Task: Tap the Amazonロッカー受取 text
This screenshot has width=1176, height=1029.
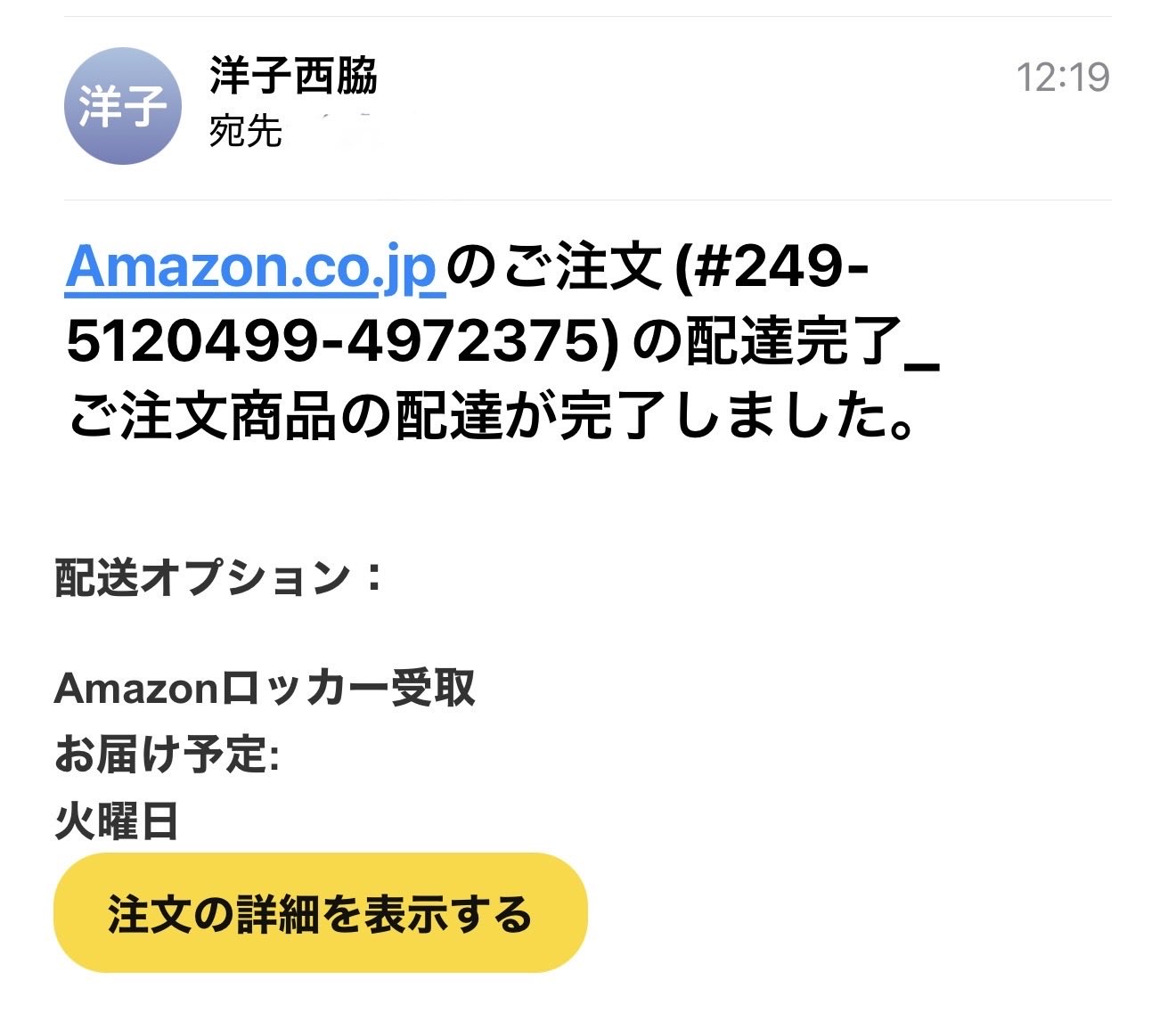Action: coord(265,688)
